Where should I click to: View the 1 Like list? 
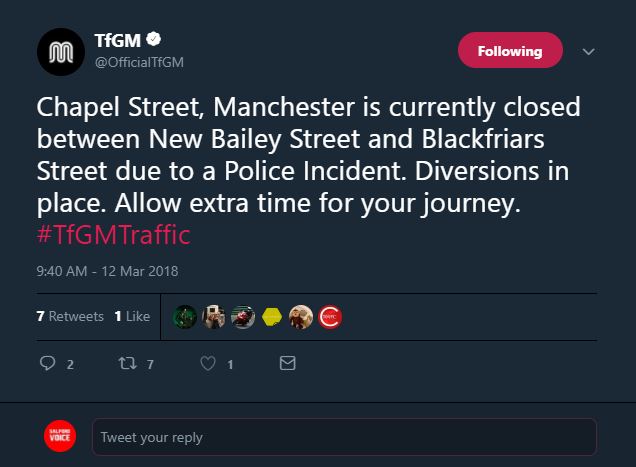132,316
